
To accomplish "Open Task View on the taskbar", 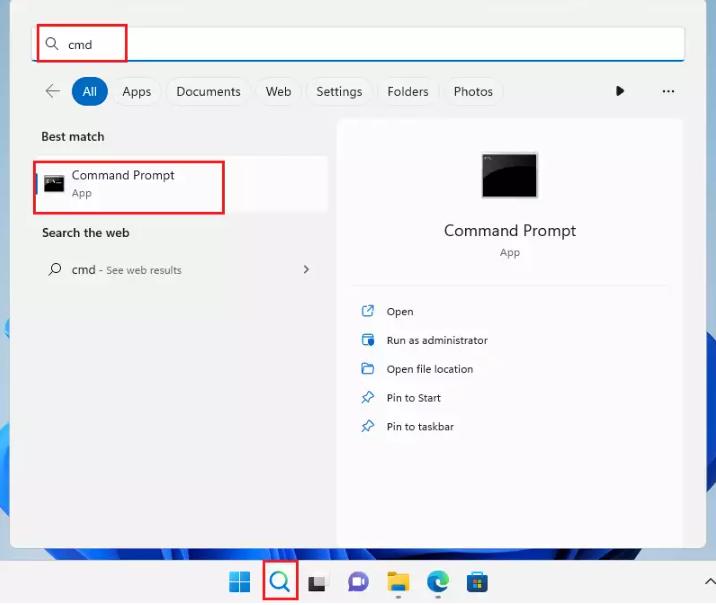I will (x=318, y=582).
